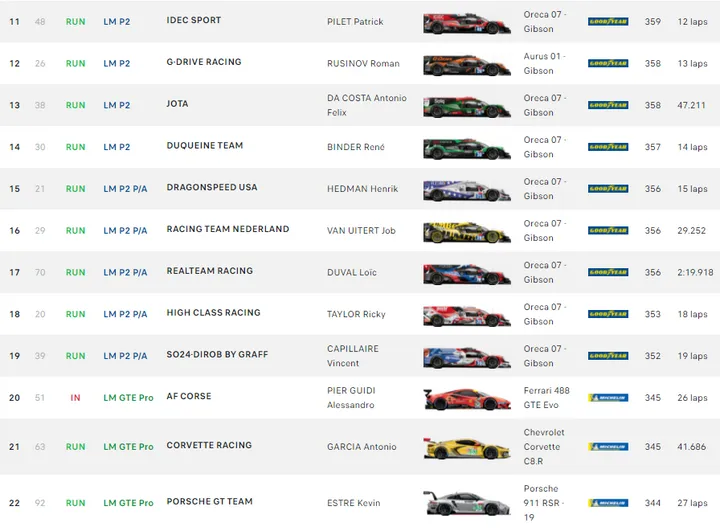Click the Michelin logo in Porsche GT Team row
720x530 pixels.
click(x=608, y=503)
